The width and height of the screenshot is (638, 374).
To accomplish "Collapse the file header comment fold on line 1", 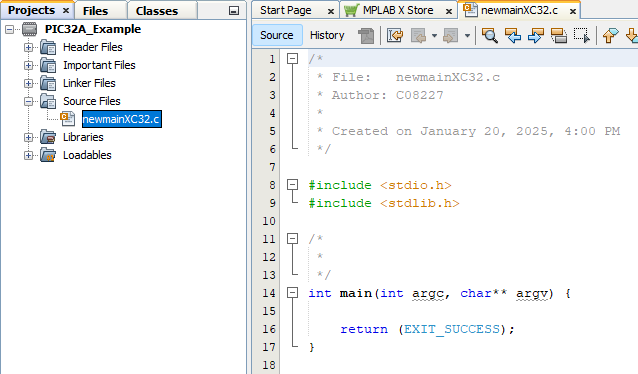I will pos(292,59).
